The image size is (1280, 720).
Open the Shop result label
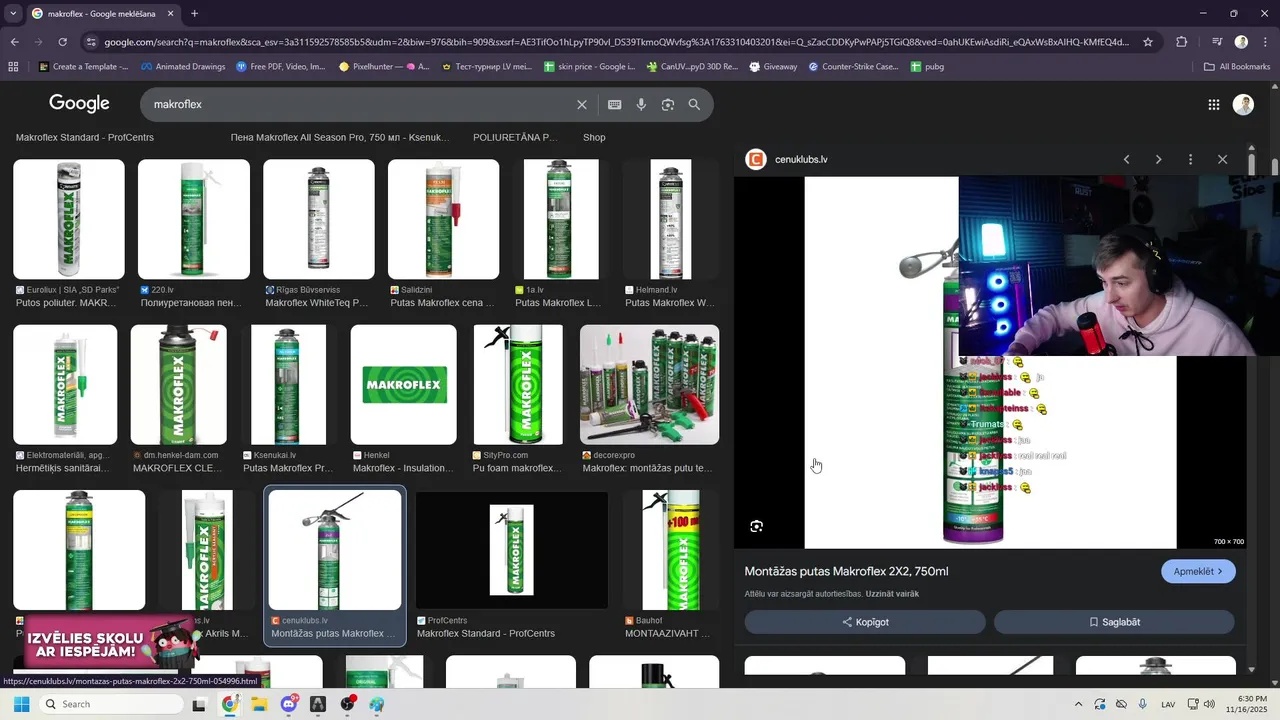pyautogui.click(x=594, y=137)
